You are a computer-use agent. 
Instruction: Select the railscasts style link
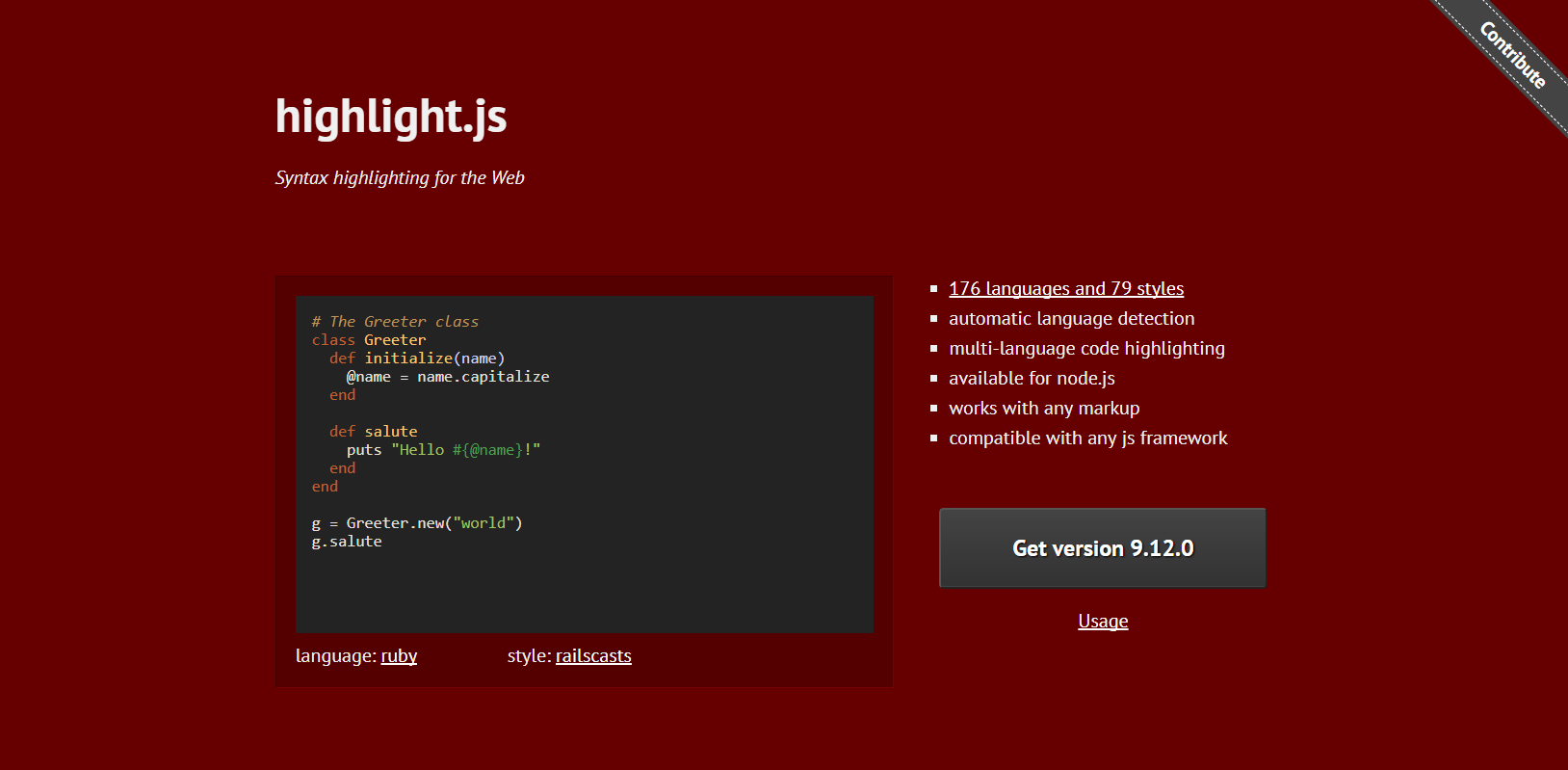pyautogui.click(x=593, y=656)
